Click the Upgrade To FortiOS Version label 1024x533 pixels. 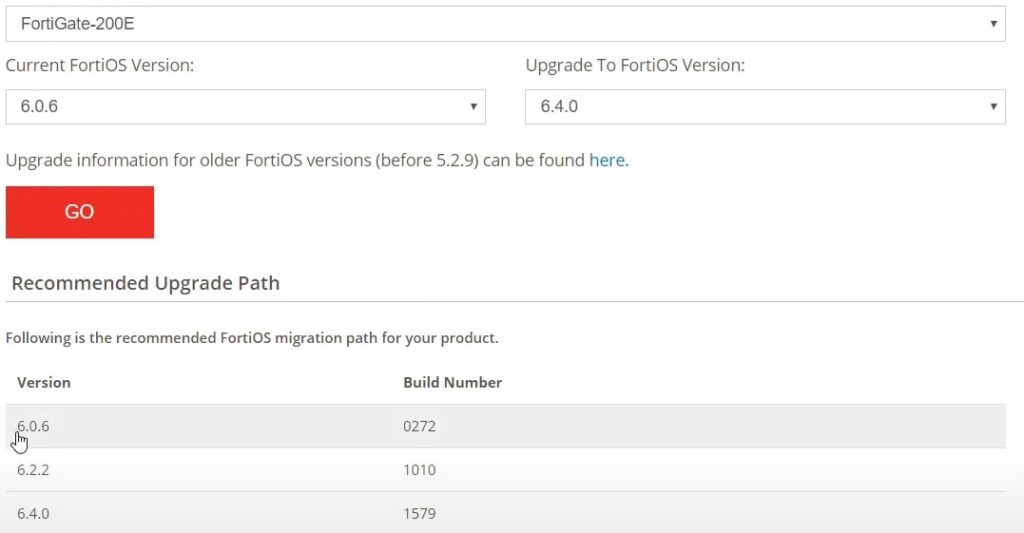pyautogui.click(x=635, y=65)
